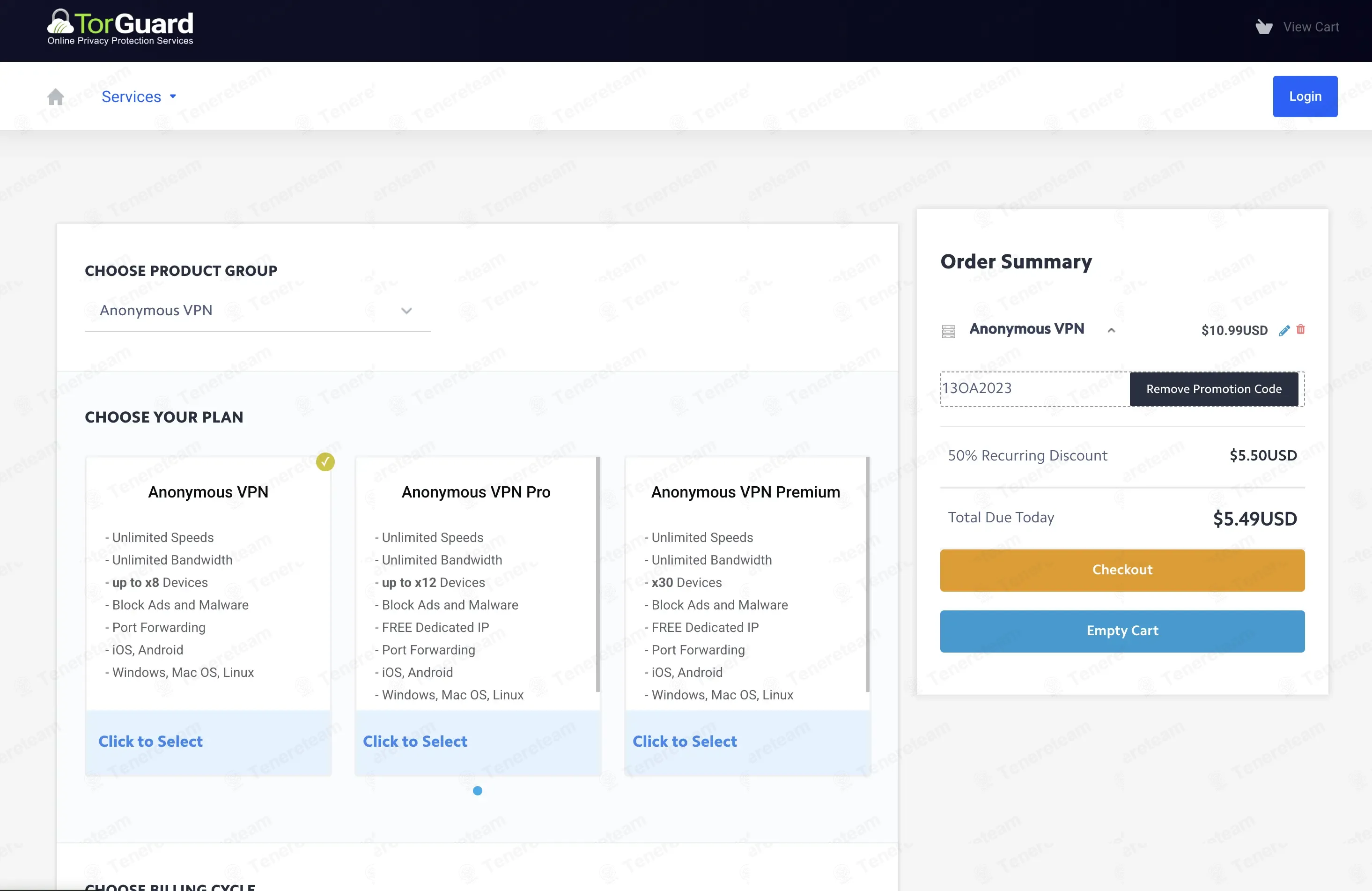
Task: Click the CHOOSE PRODUCT GROUP heading
Action: pyautogui.click(x=181, y=270)
